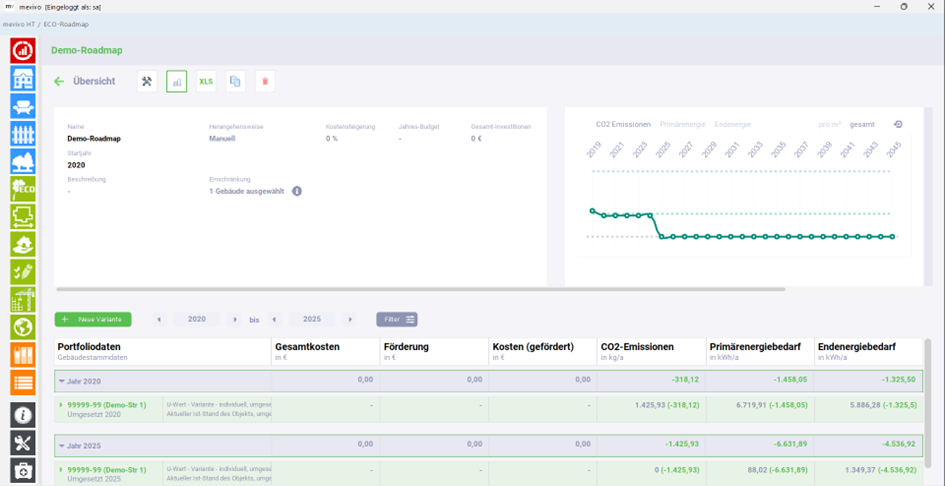
Task: Delete roadmap with red trash icon
Action: (265, 81)
